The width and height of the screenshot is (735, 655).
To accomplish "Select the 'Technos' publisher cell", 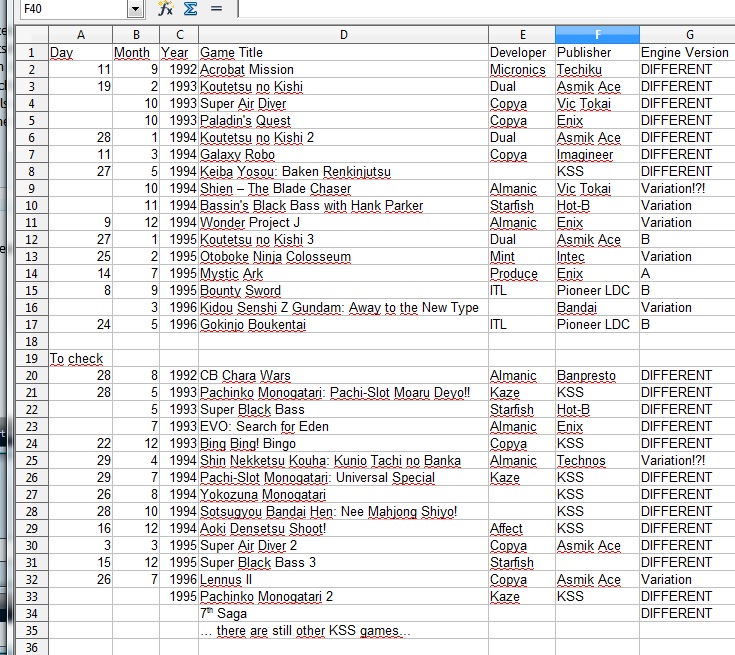I will [598, 460].
